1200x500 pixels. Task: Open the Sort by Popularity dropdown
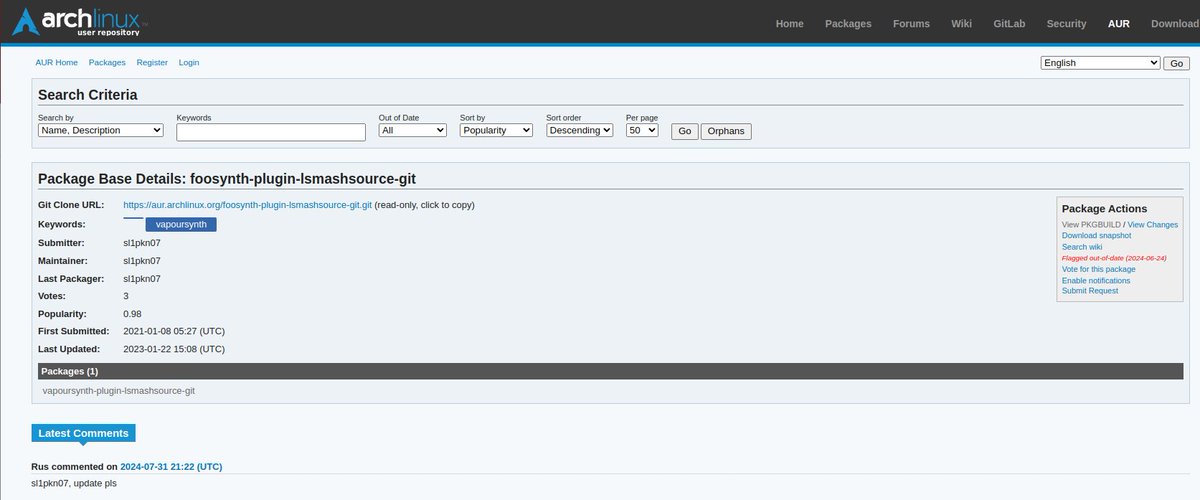pyautogui.click(x=496, y=130)
